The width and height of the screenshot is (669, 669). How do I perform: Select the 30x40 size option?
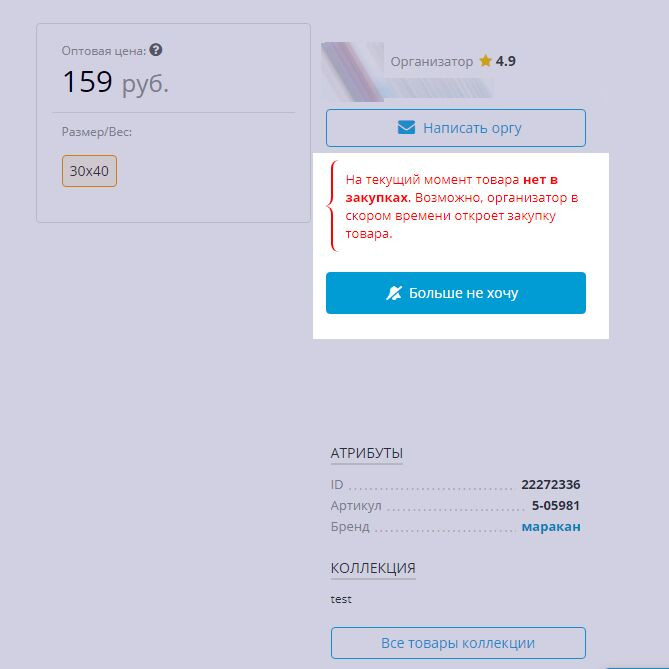tap(89, 171)
